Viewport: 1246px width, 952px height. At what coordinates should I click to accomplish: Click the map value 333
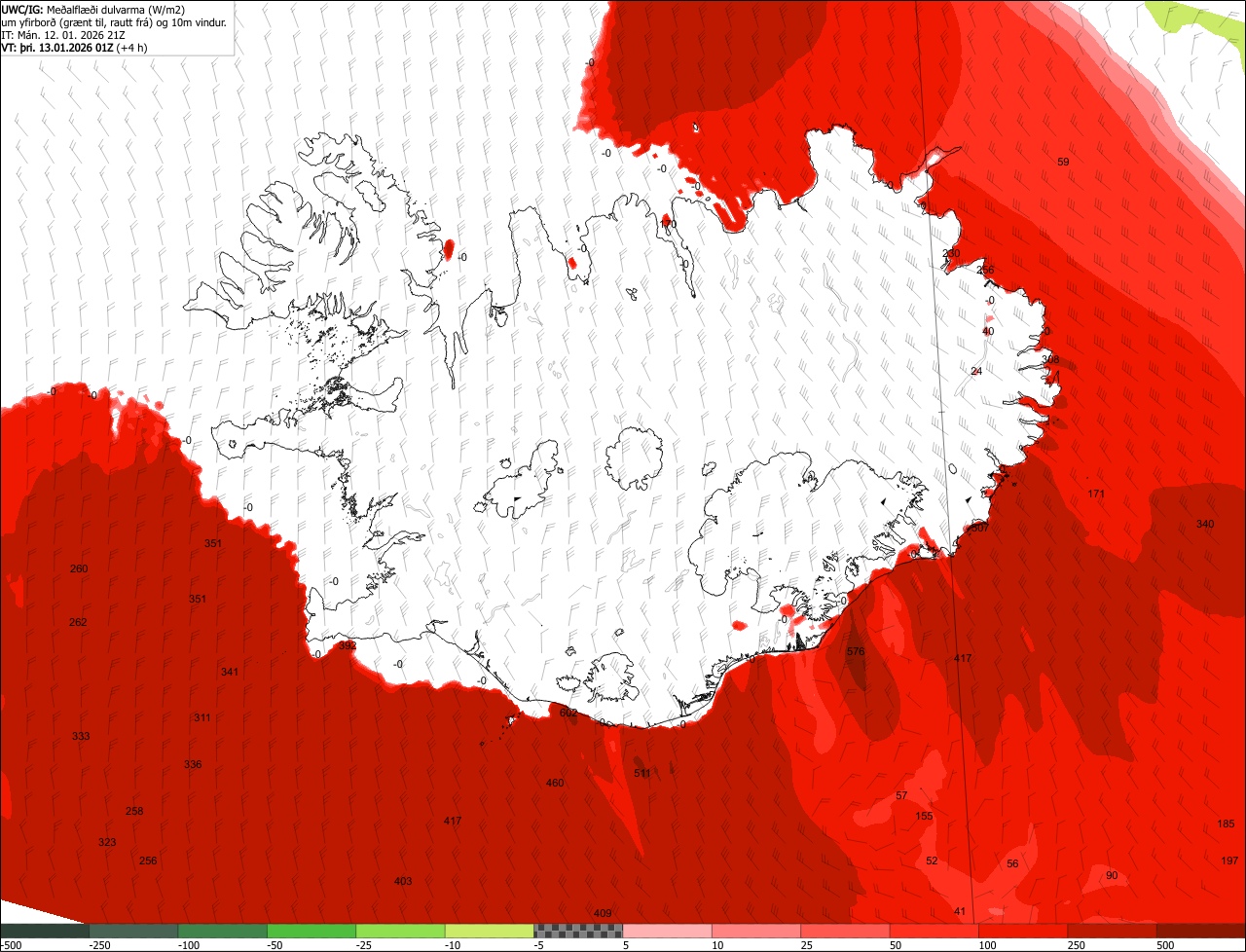point(81,736)
